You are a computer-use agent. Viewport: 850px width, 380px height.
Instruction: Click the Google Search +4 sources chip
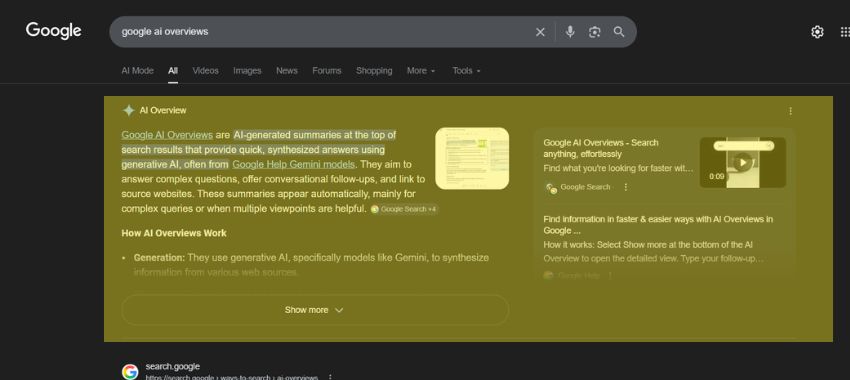[404, 209]
